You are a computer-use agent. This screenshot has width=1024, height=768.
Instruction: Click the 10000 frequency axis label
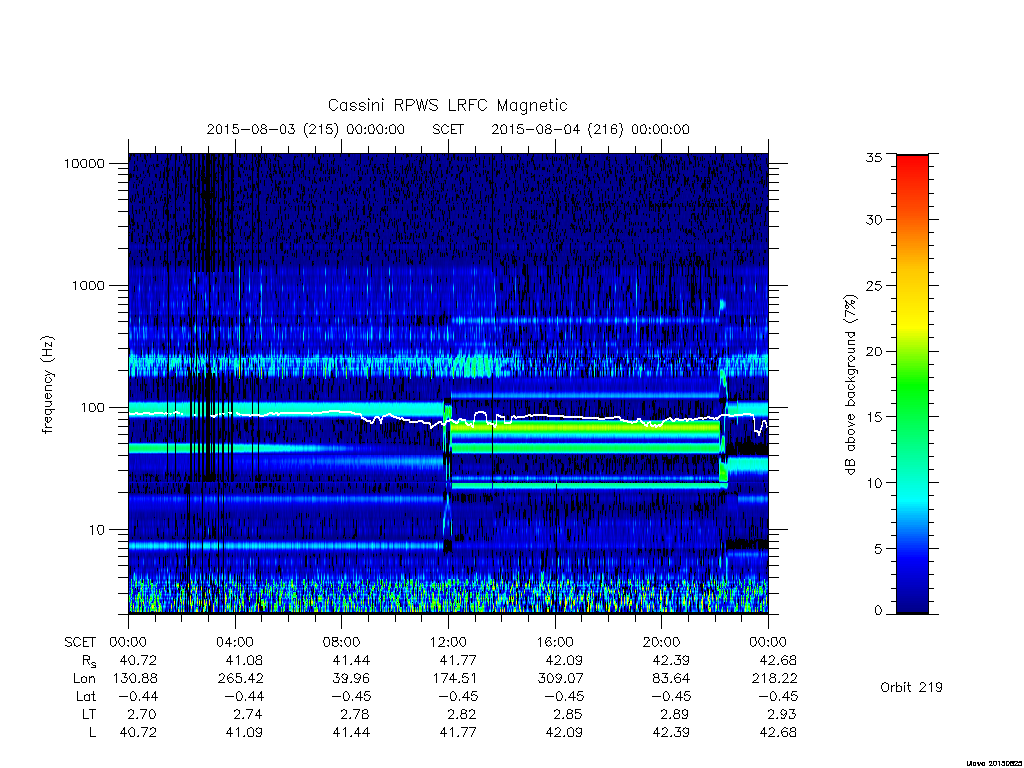pos(84,164)
